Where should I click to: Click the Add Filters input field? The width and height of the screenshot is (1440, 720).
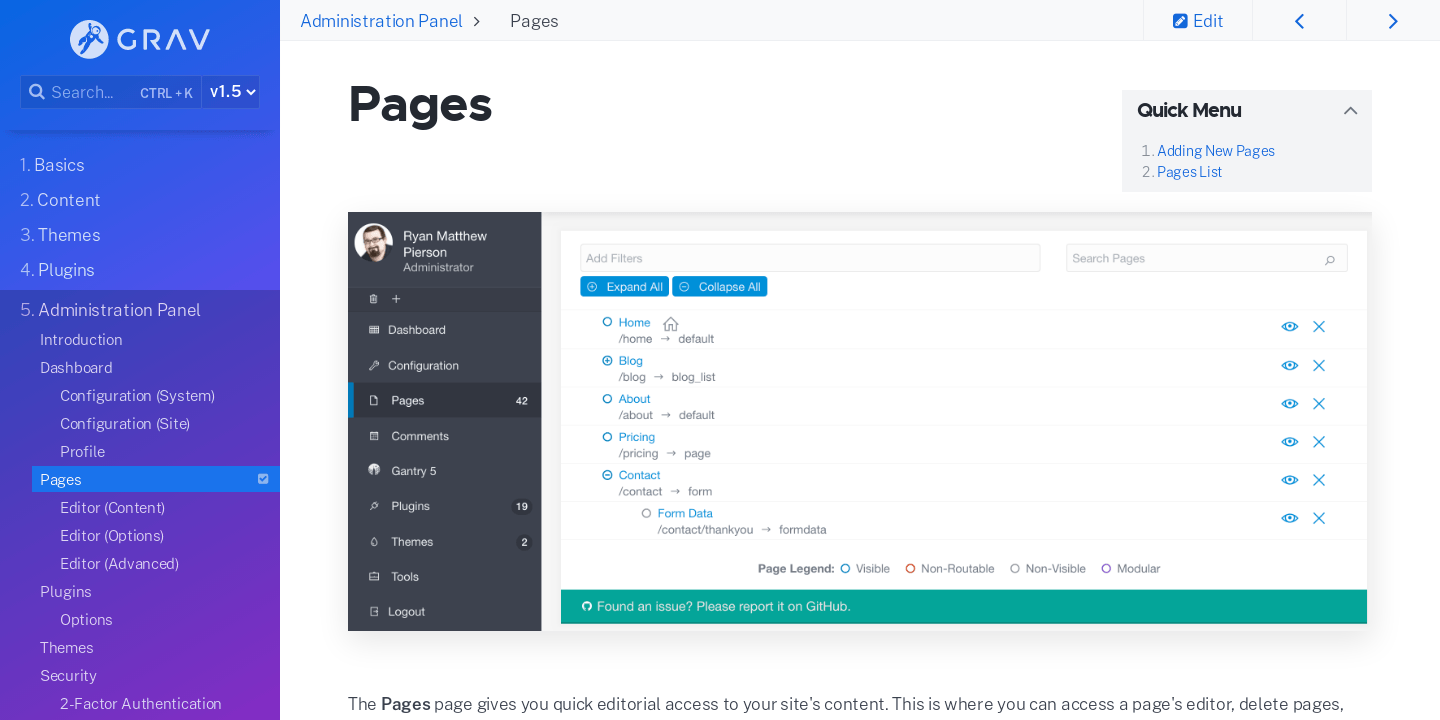[x=810, y=257]
